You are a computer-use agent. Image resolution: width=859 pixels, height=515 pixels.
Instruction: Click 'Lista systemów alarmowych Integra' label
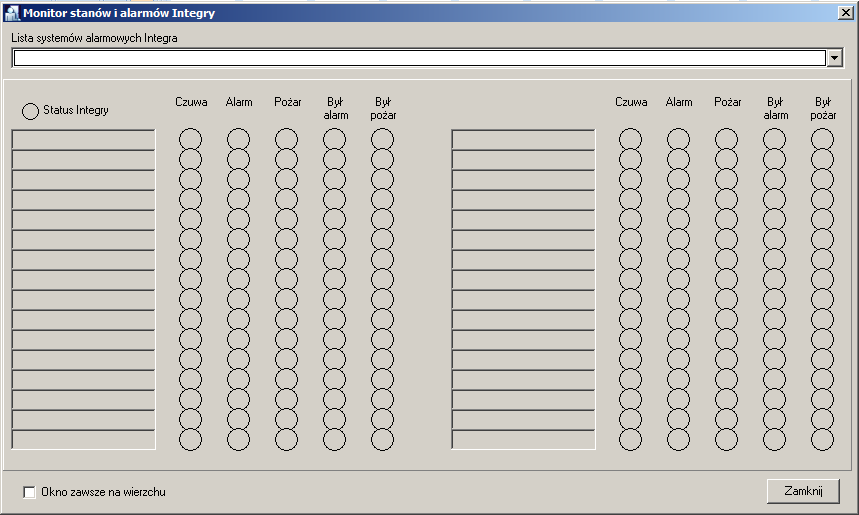(x=94, y=38)
